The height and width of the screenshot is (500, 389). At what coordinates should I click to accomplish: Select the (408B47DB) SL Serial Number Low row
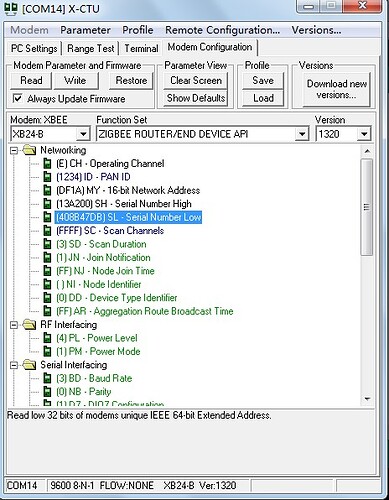coord(128,217)
